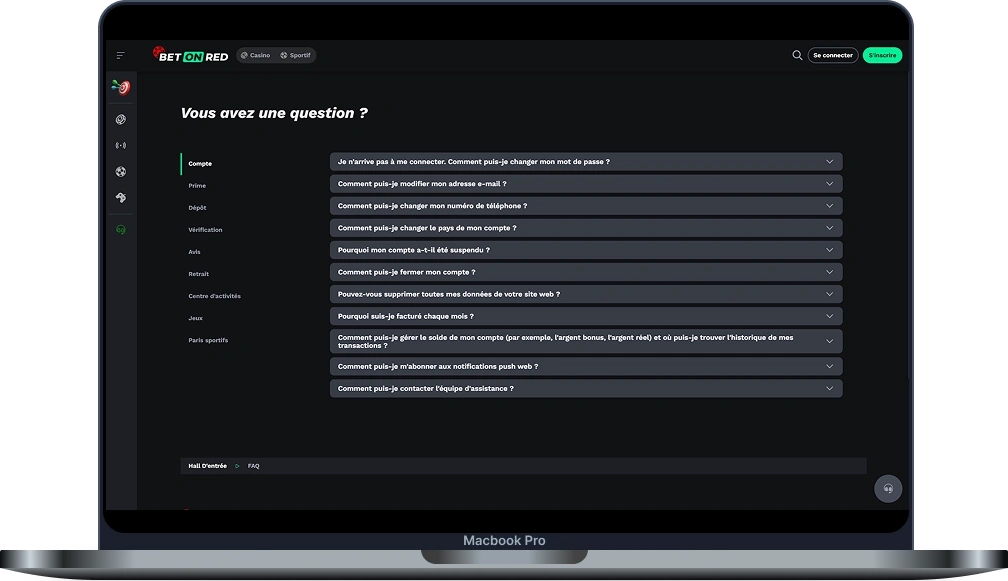
Task: Click the horse racing icon in the sidebar
Action: pos(120,197)
